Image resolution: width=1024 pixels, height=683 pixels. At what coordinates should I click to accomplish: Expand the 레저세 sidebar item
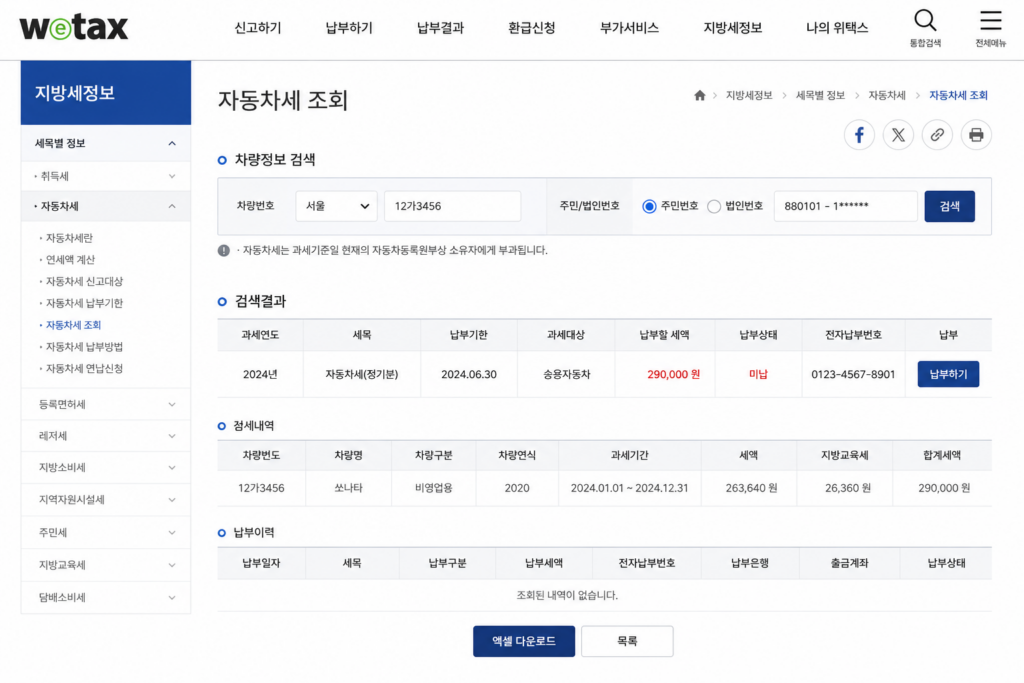coord(106,436)
